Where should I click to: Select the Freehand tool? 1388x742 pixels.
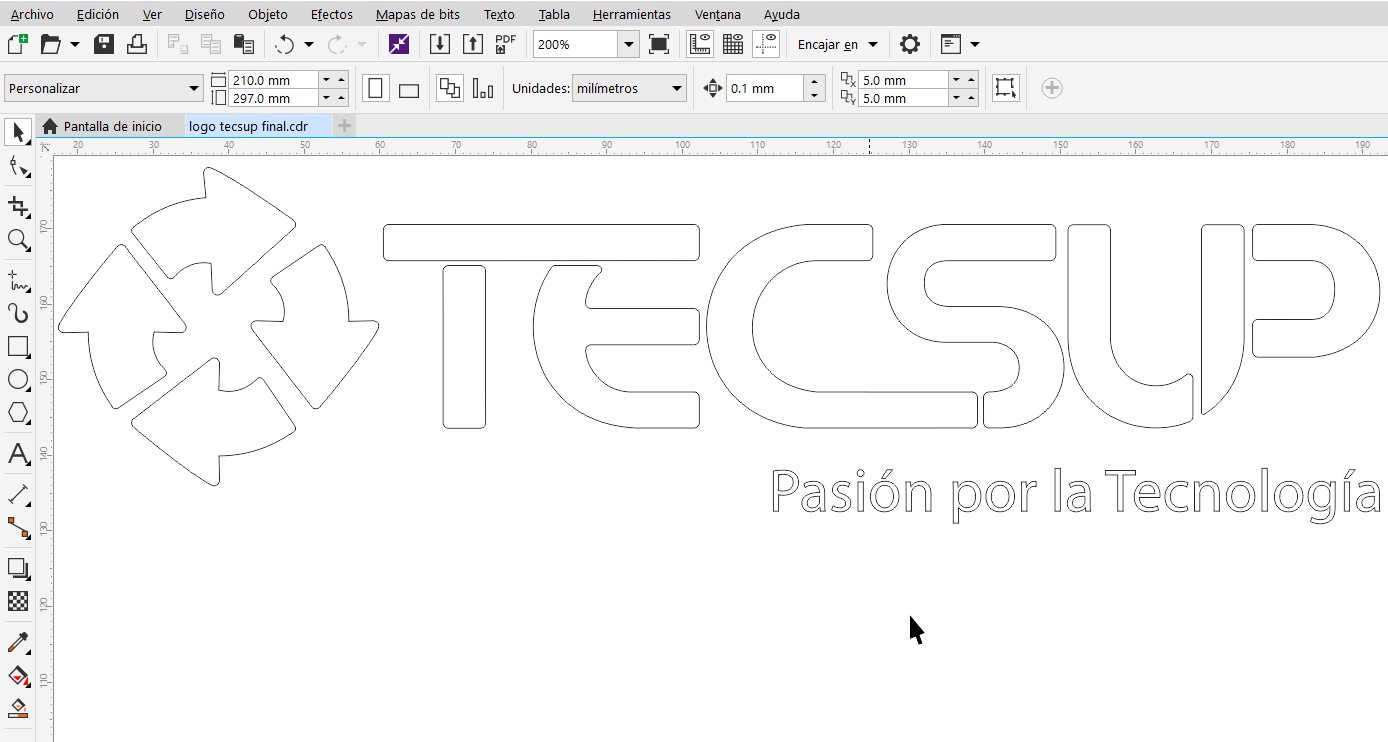coord(18,281)
